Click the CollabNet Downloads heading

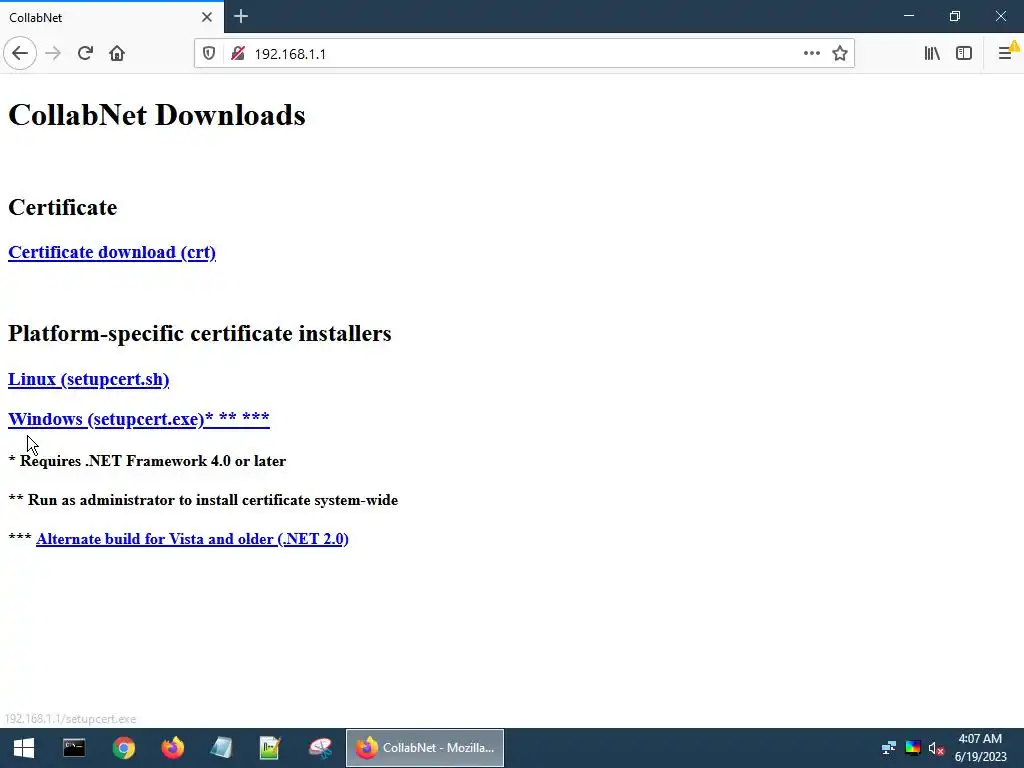[157, 115]
